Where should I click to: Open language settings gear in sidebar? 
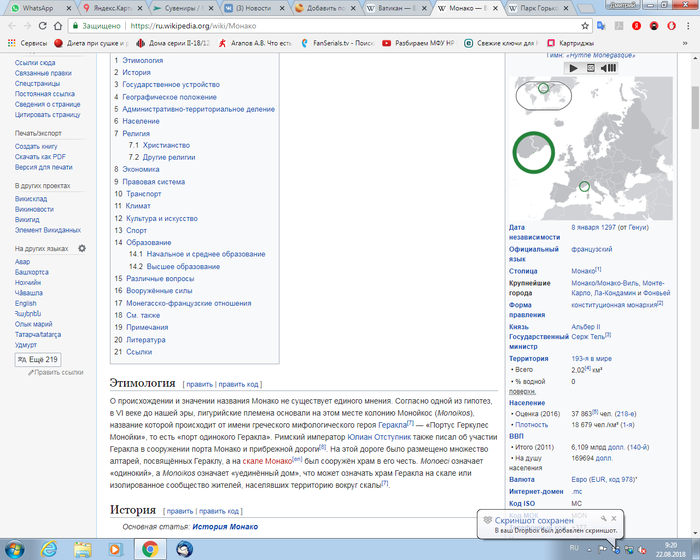click(82, 248)
